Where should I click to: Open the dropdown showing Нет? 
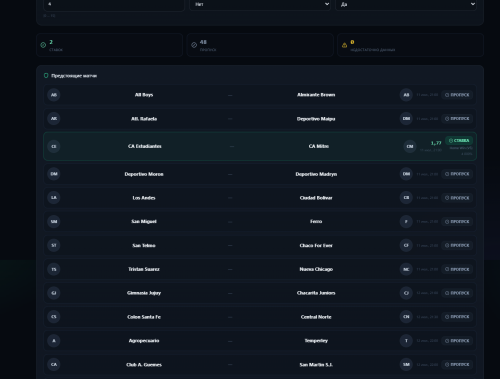point(260,4)
